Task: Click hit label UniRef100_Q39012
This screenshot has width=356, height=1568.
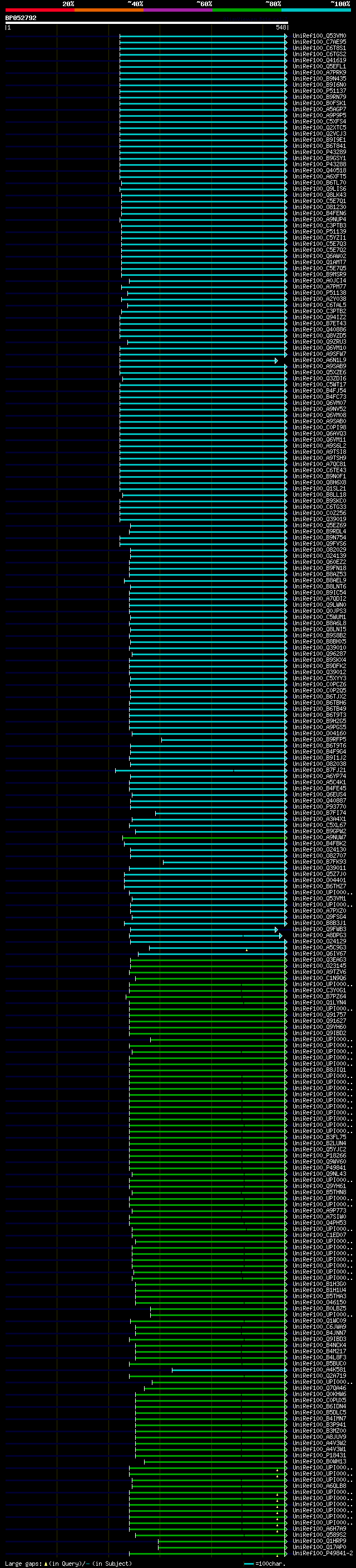Action: click(x=319, y=672)
